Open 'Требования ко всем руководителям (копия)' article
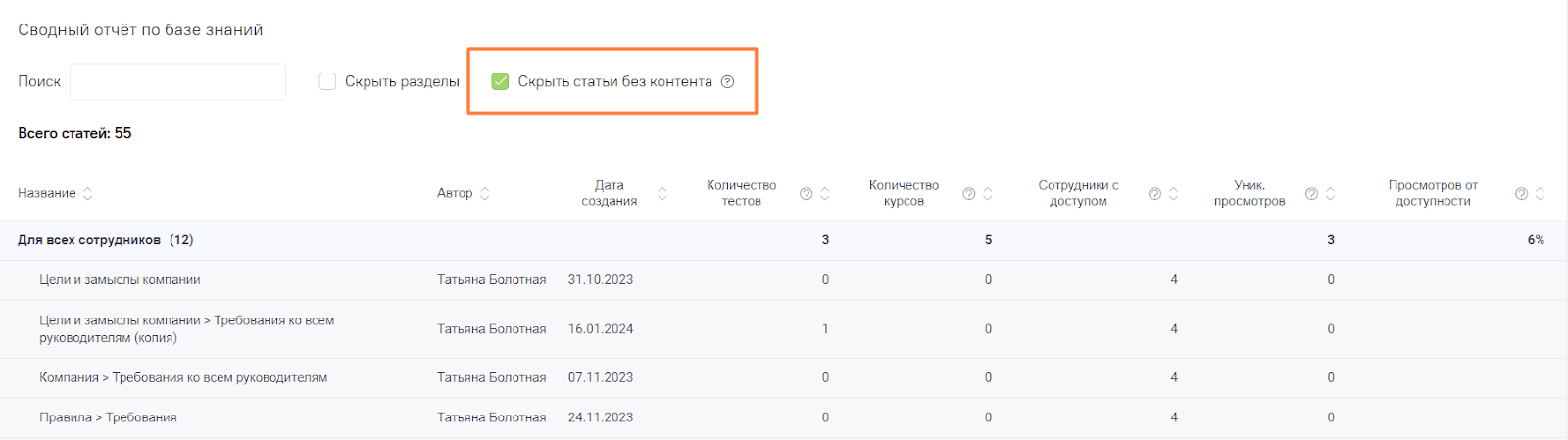1568x440 pixels. 187,329
